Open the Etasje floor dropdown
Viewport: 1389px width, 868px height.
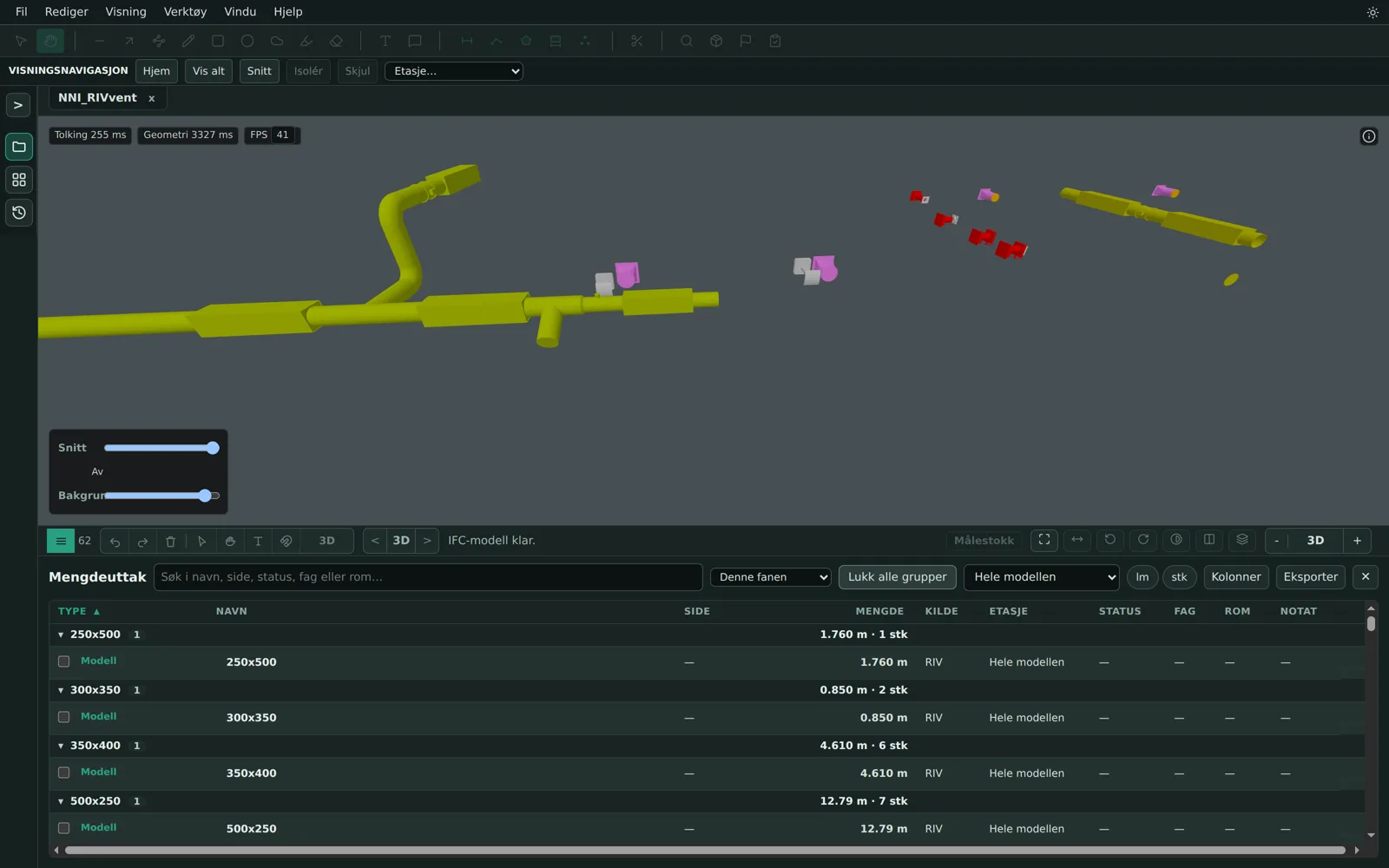pos(454,71)
